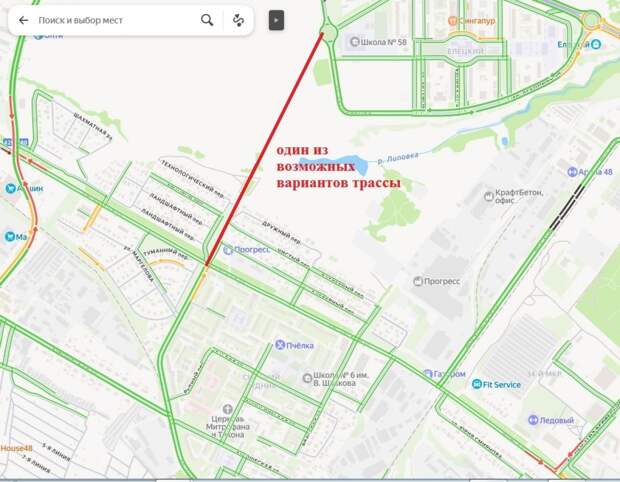
Task: Click the magnifier search icon
Action: 207,20
